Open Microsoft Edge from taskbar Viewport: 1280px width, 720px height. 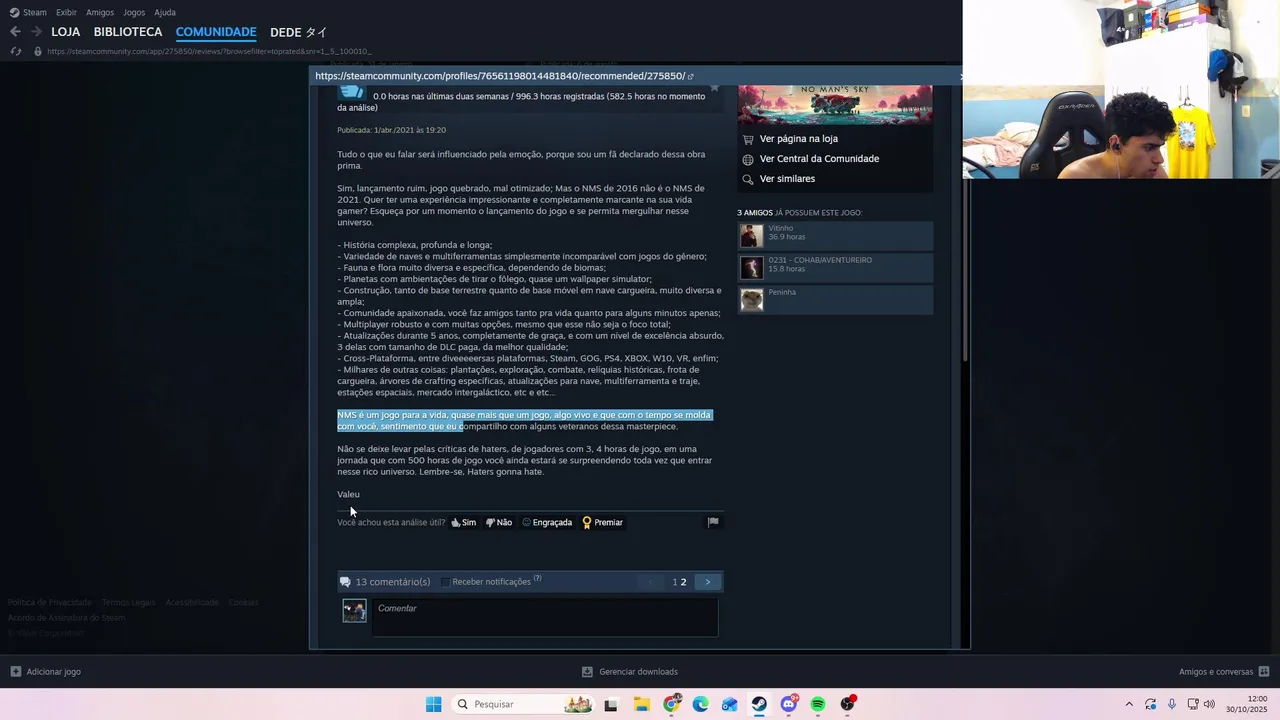click(x=700, y=704)
